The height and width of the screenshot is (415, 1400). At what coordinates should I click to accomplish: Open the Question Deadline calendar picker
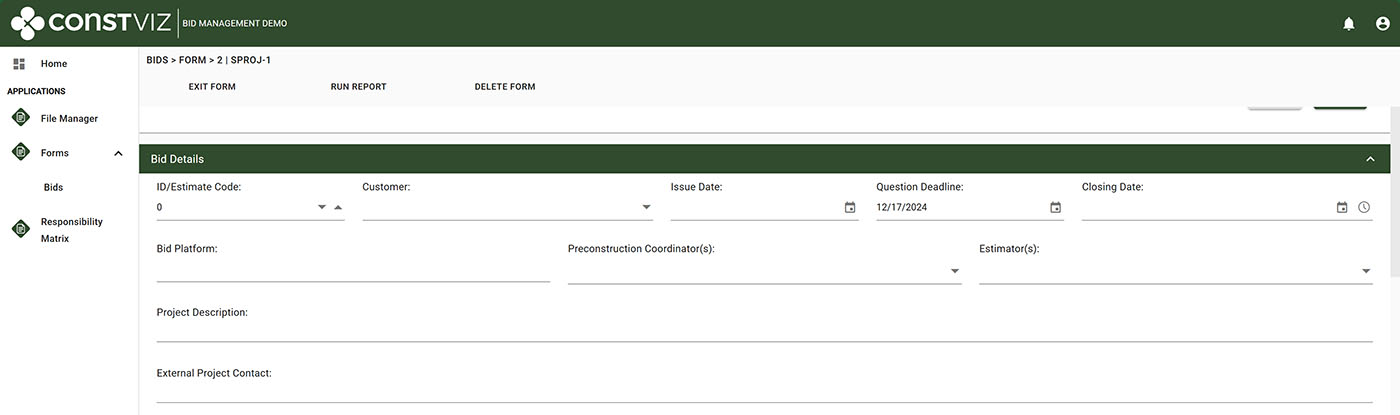pyautogui.click(x=1055, y=208)
